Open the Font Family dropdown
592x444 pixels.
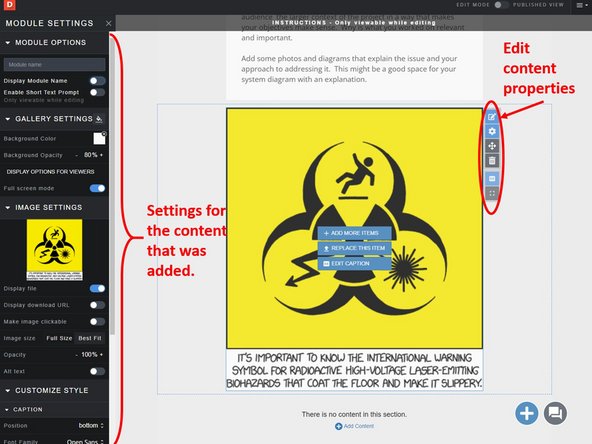point(85,441)
